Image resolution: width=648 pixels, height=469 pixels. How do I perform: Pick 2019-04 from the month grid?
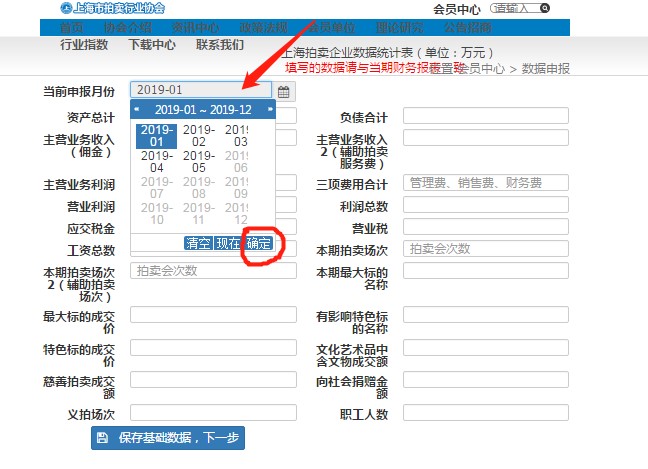157,161
